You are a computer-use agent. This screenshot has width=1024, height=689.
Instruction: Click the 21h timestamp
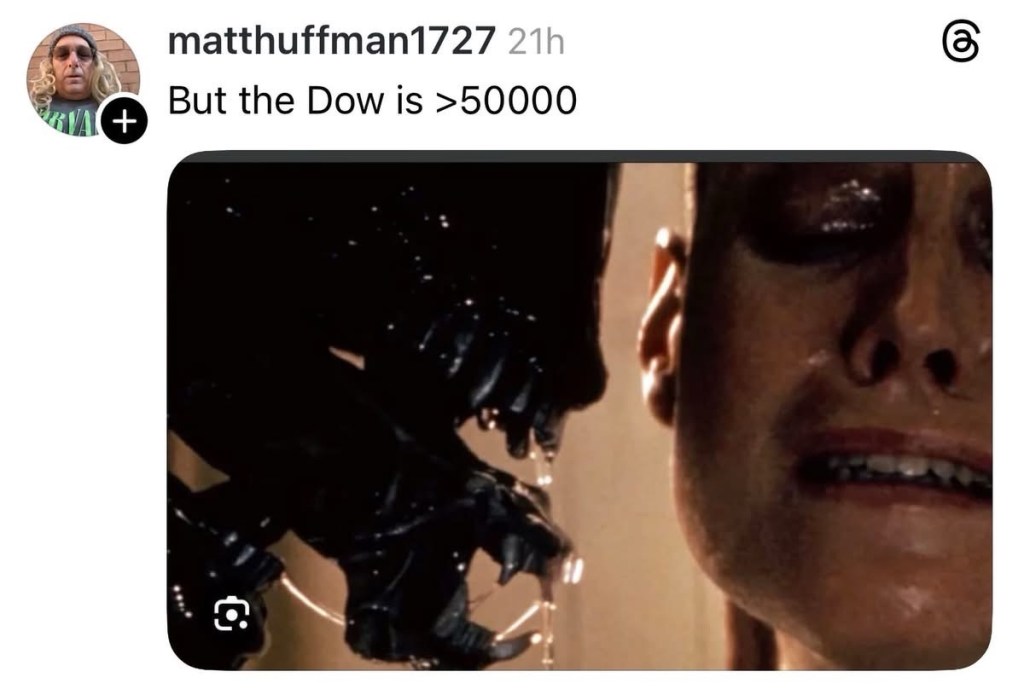[x=536, y=42]
